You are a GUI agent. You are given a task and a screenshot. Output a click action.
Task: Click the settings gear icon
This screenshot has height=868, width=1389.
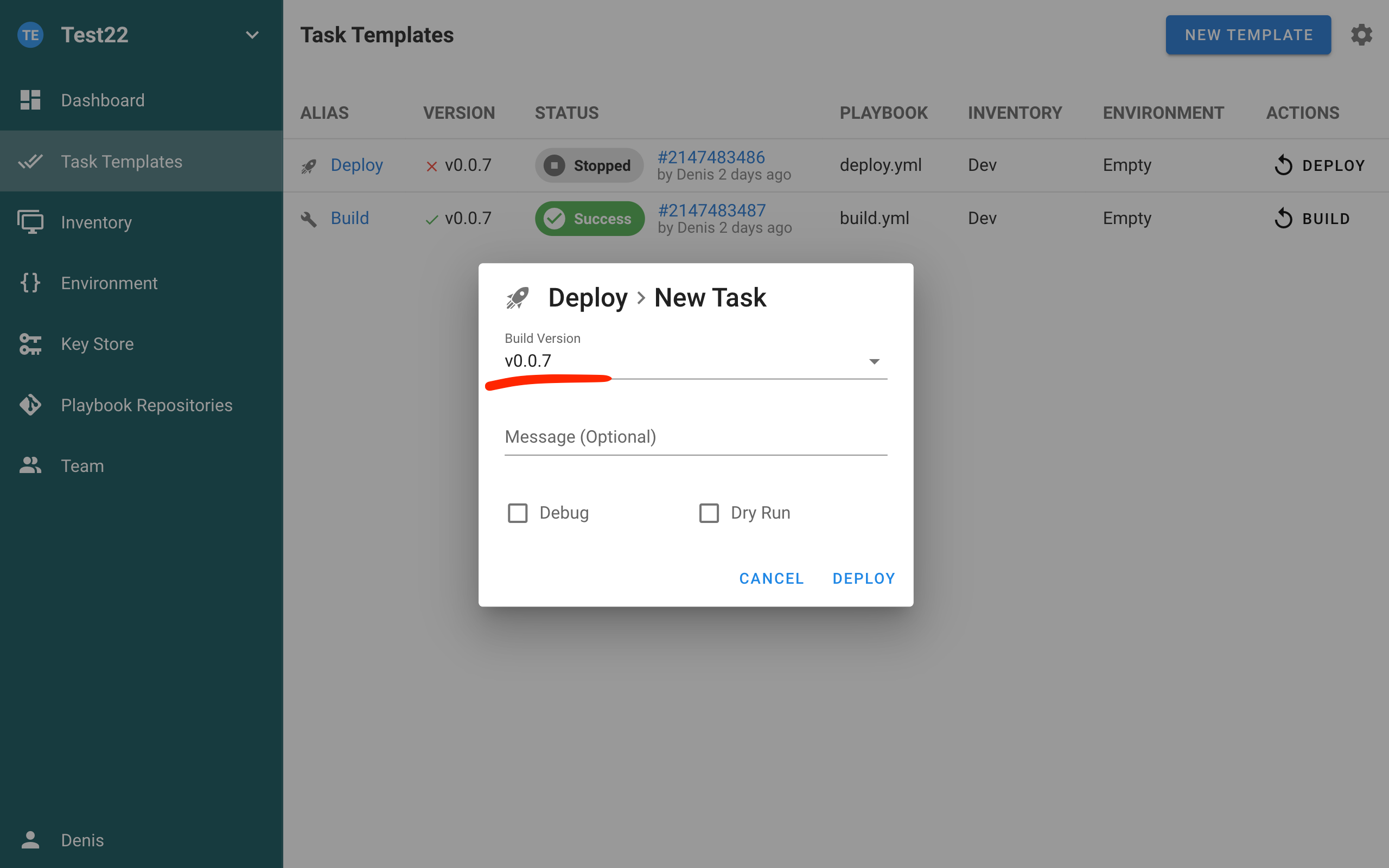[1361, 35]
